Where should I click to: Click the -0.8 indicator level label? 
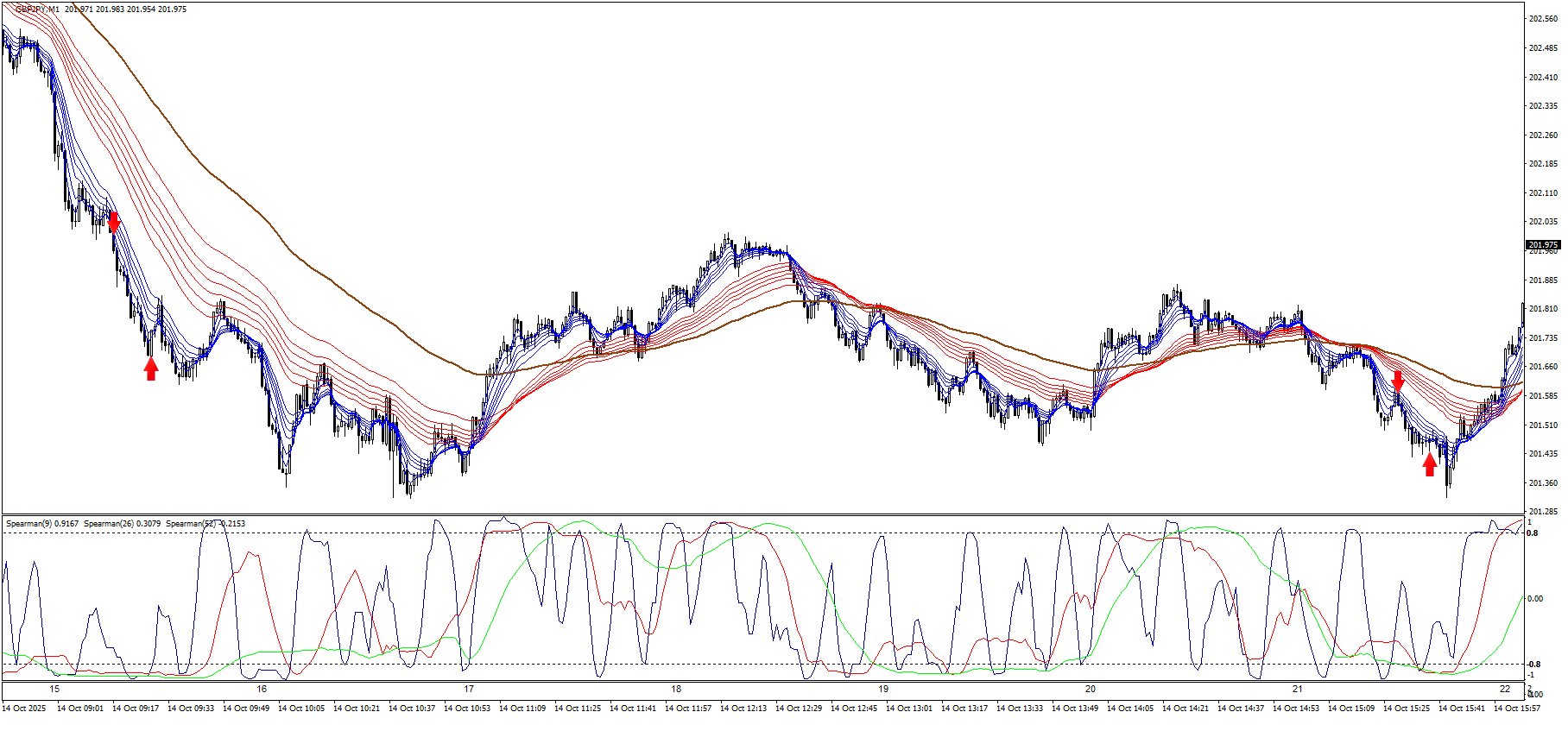pyautogui.click(x=1533, y=665)
